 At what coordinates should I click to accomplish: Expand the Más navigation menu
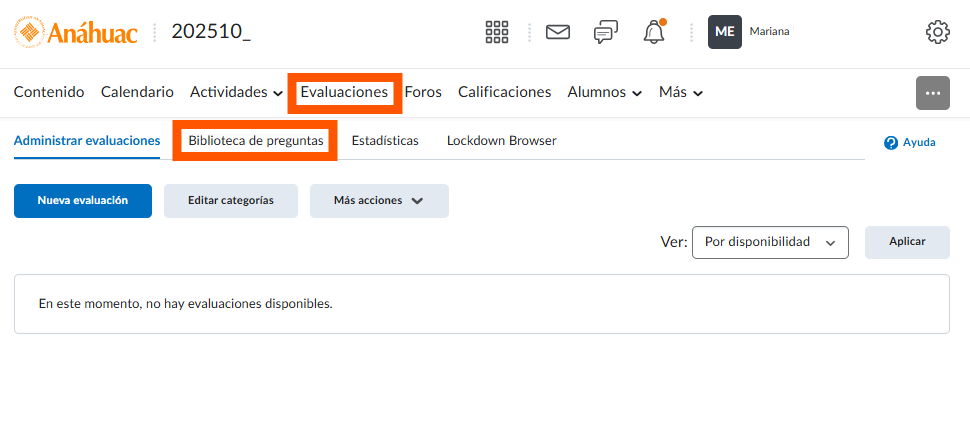tap(680, 92)
